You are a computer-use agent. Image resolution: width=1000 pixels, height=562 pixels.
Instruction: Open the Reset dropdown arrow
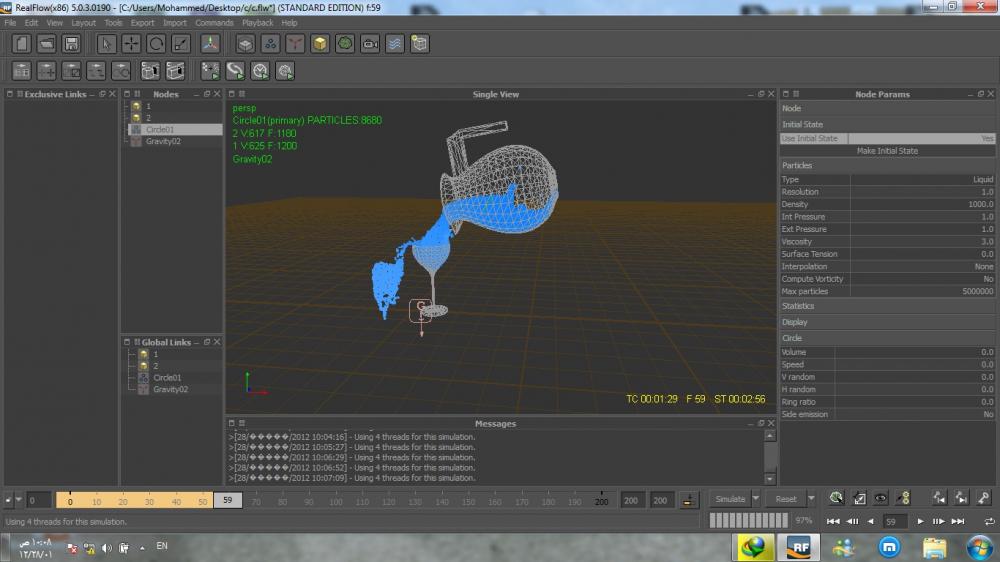tap(811, 499)
